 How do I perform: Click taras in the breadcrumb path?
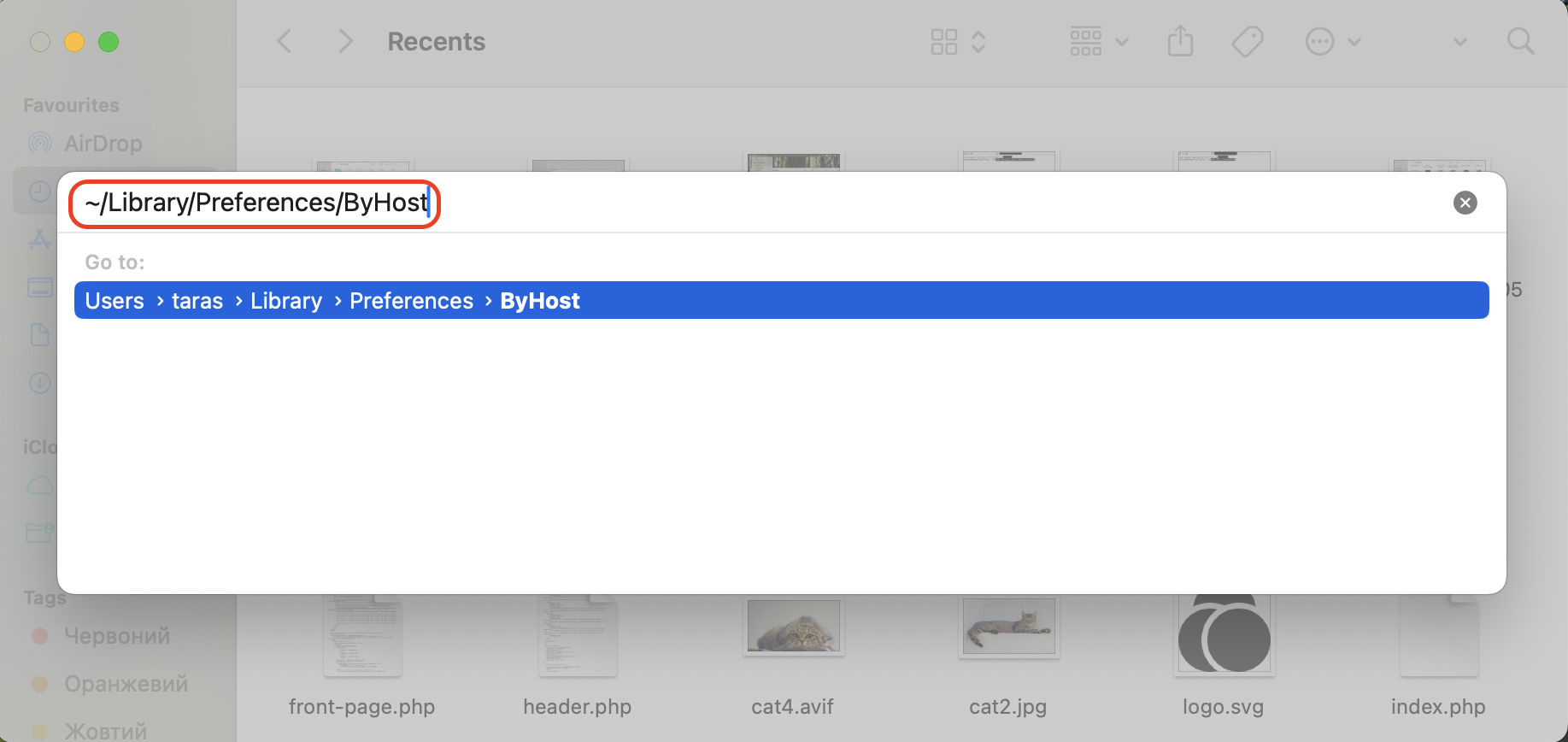click(197, 300)
